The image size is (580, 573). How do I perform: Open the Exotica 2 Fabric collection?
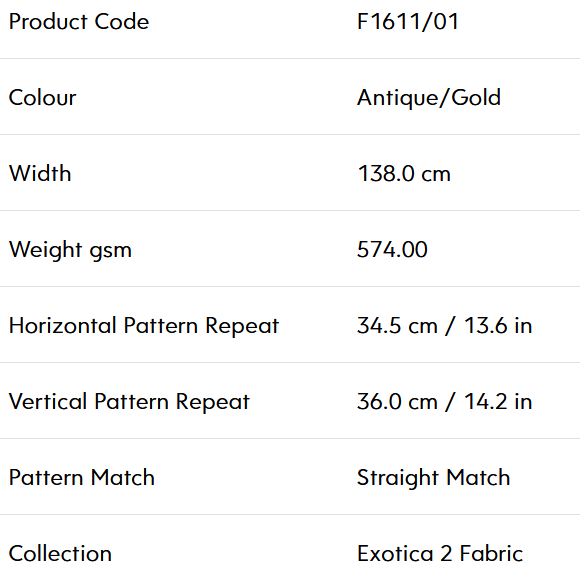click(x=440, y=554)
